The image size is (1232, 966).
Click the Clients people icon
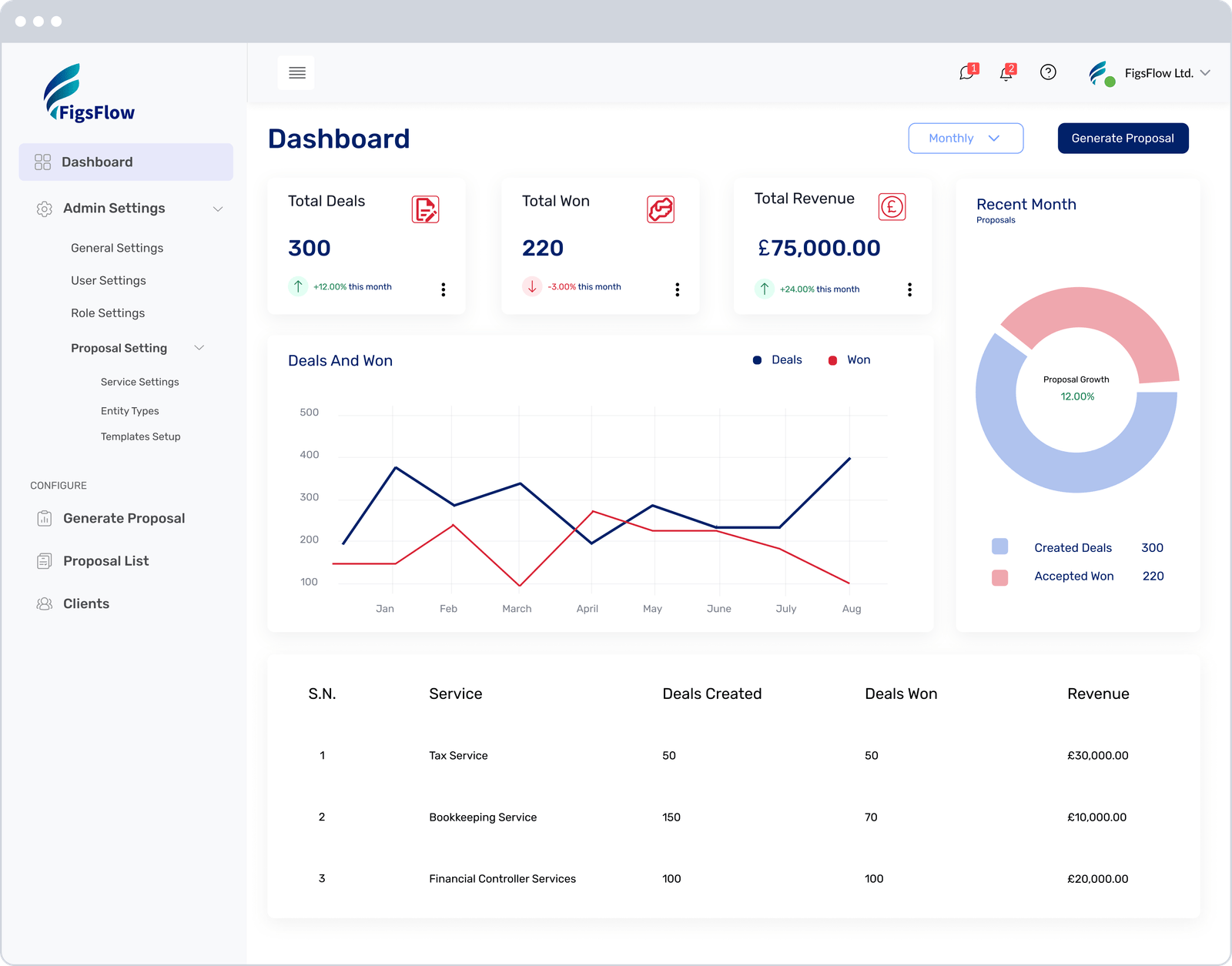pyautogui.click(x=45, y=603)
